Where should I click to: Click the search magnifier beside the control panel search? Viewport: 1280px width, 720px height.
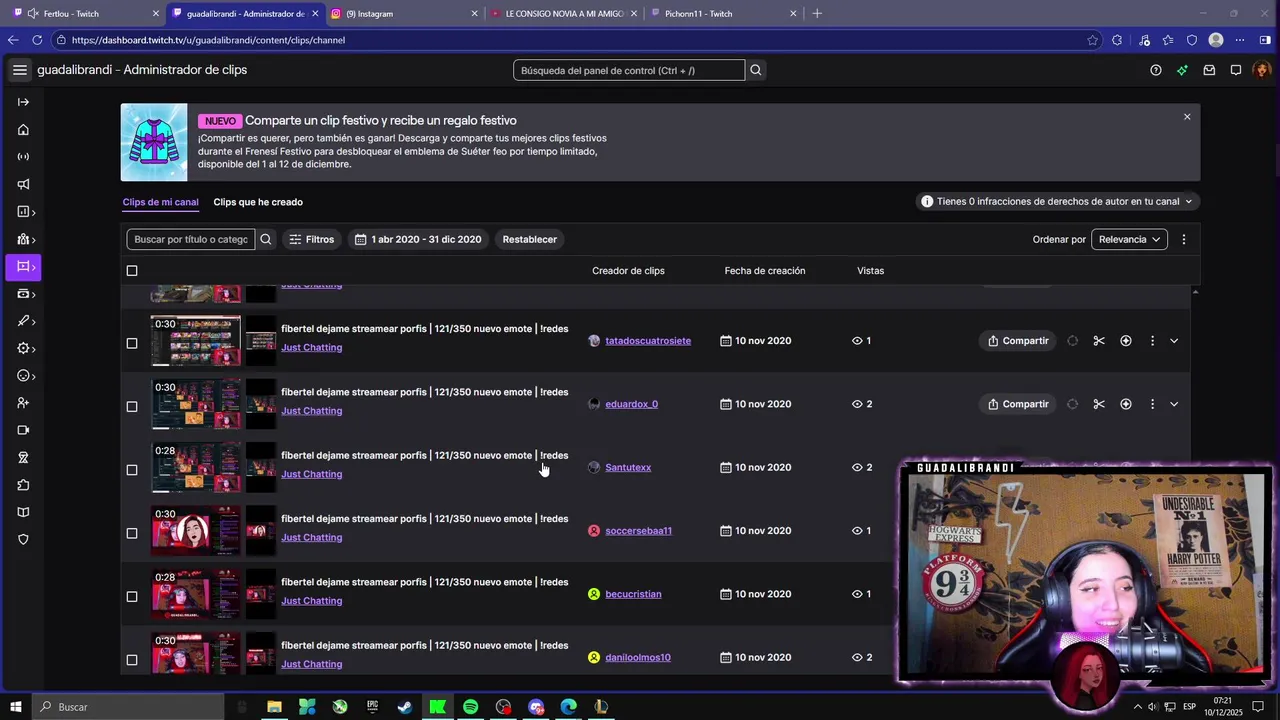coord(756,70)
